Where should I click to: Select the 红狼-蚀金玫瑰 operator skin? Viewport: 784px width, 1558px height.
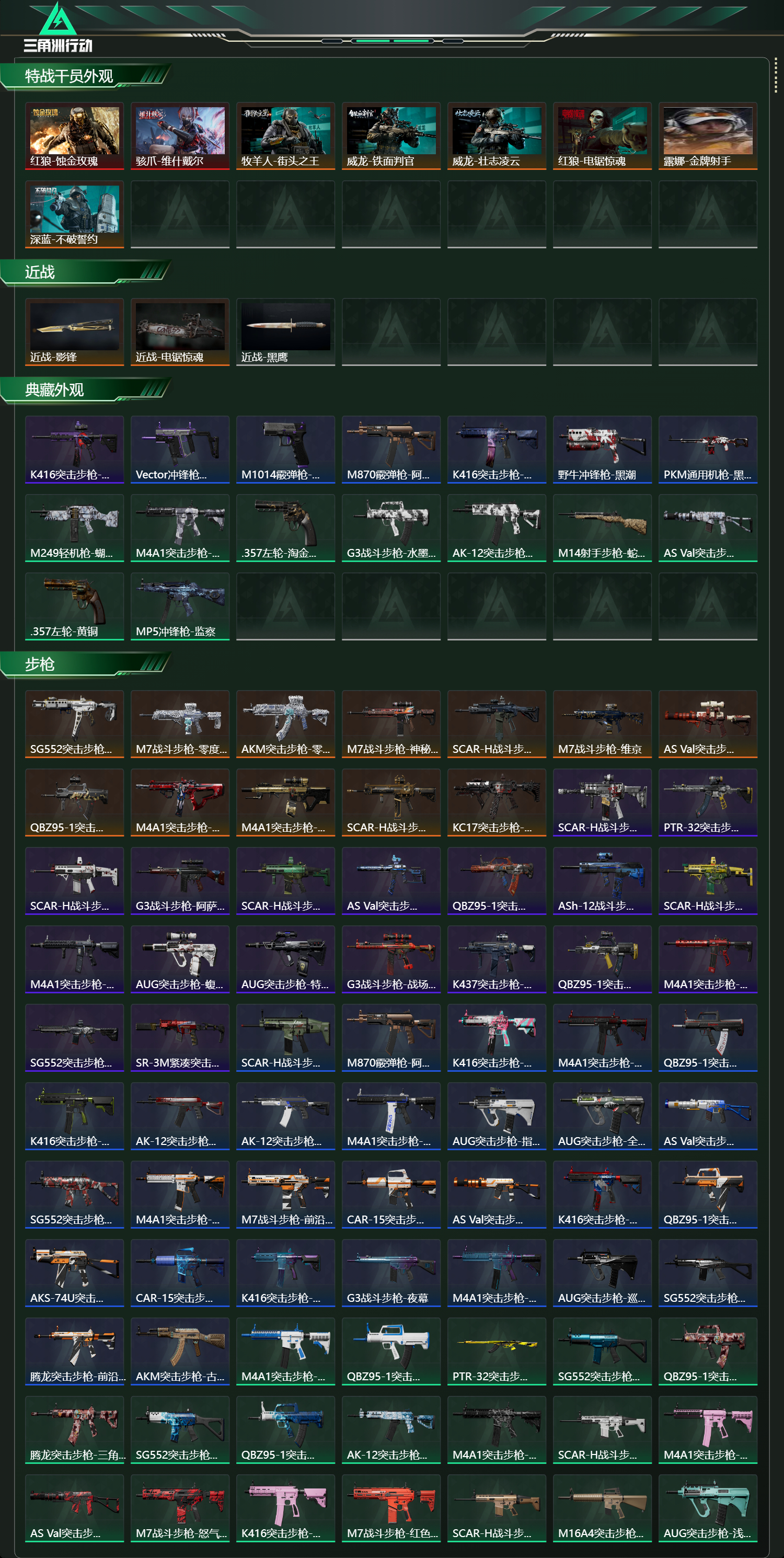[x=74, y=136]
